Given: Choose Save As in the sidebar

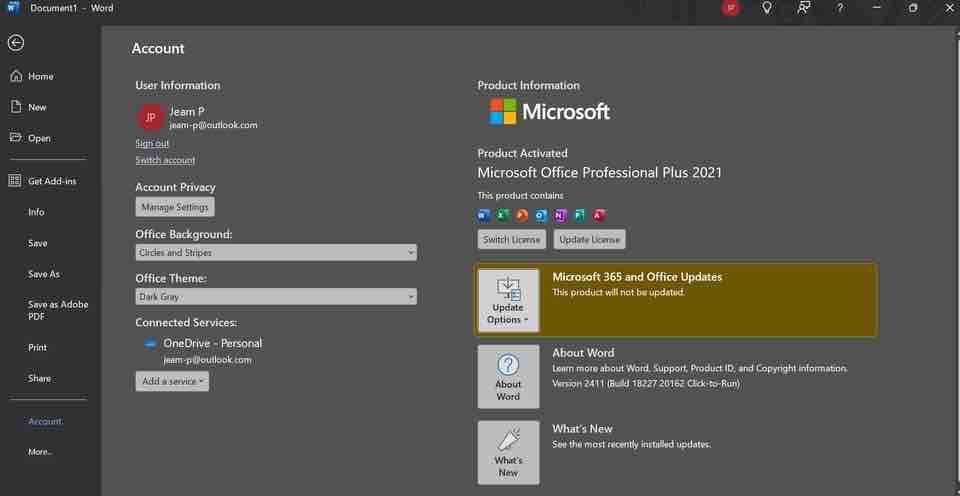Looking at the screenshot, I should pyautogui.click(x=44, y=274).
